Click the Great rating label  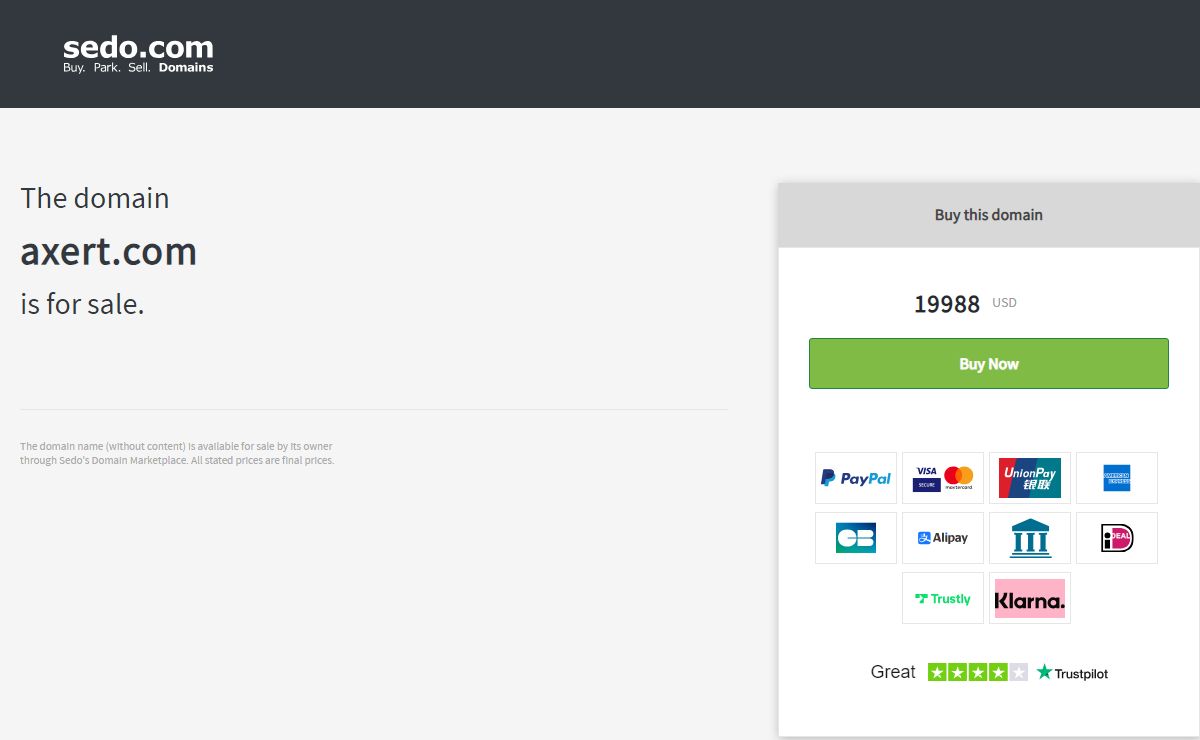pyautogui.click(x=893, y=672)
